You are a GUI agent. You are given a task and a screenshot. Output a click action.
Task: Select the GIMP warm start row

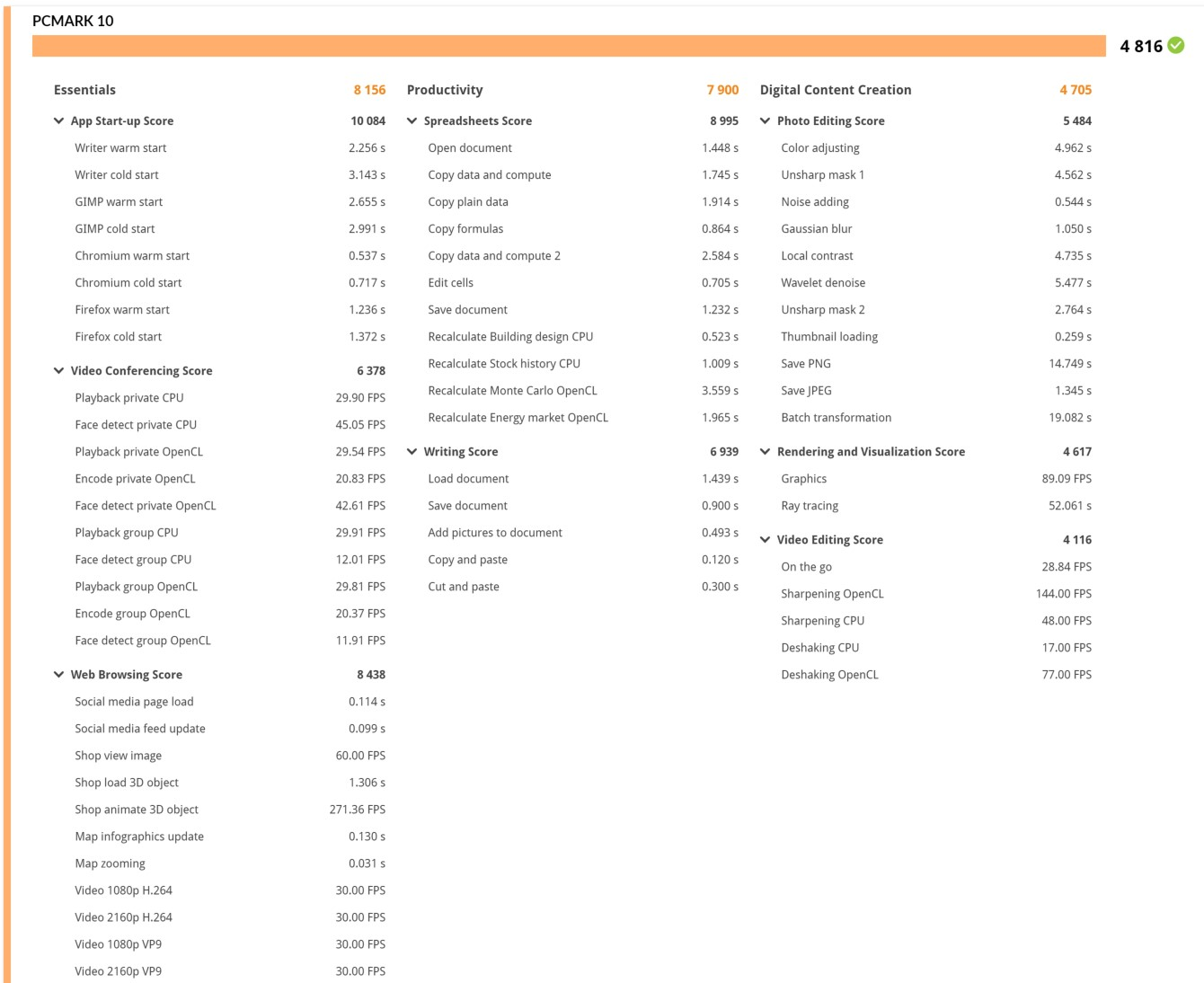pyautogui.click(x=230, y=201)
